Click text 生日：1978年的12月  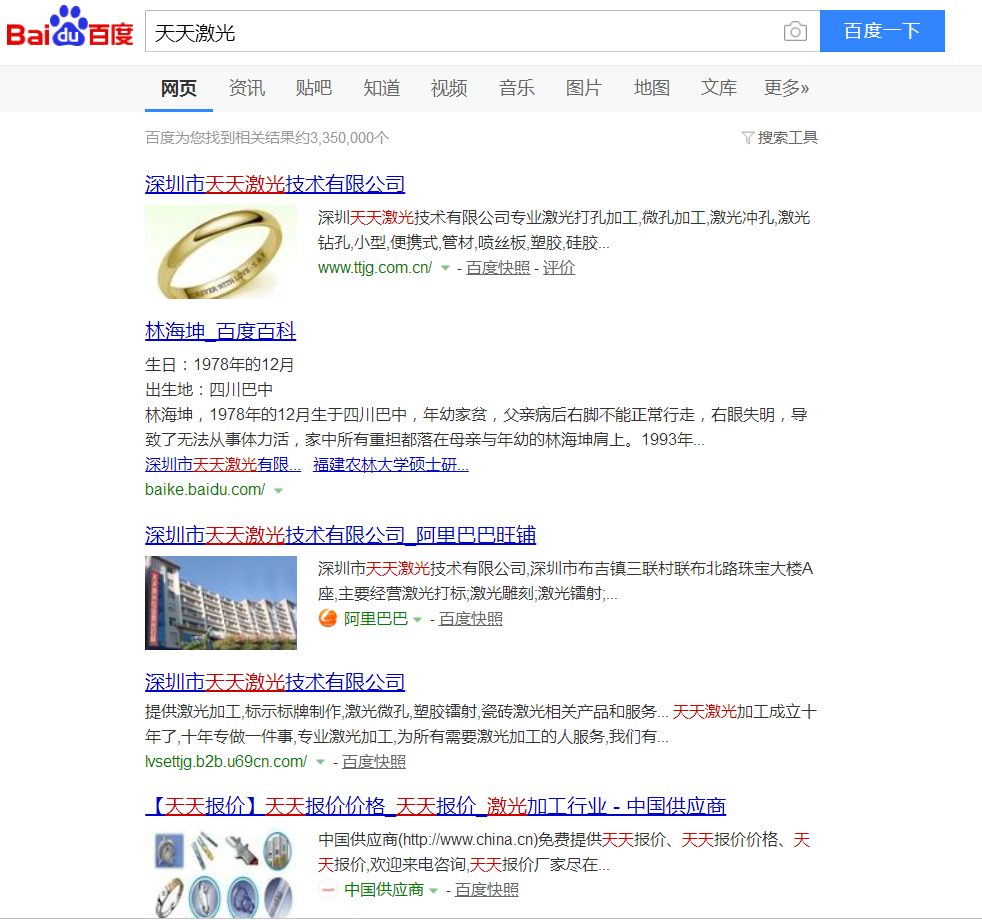(x=220, y=364)
